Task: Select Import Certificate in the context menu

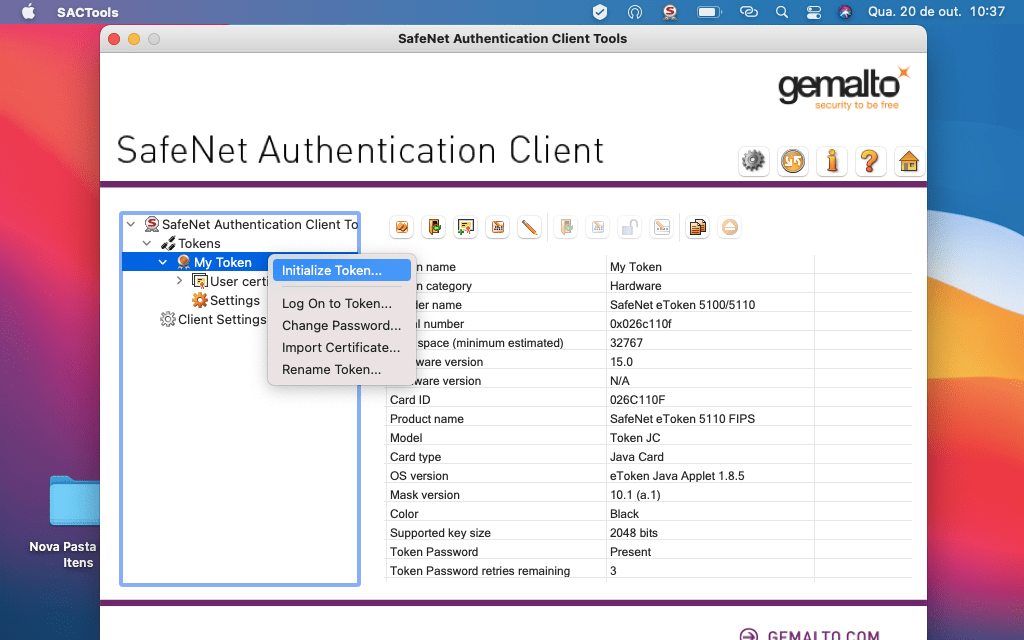Action: (x=342, y=348)
